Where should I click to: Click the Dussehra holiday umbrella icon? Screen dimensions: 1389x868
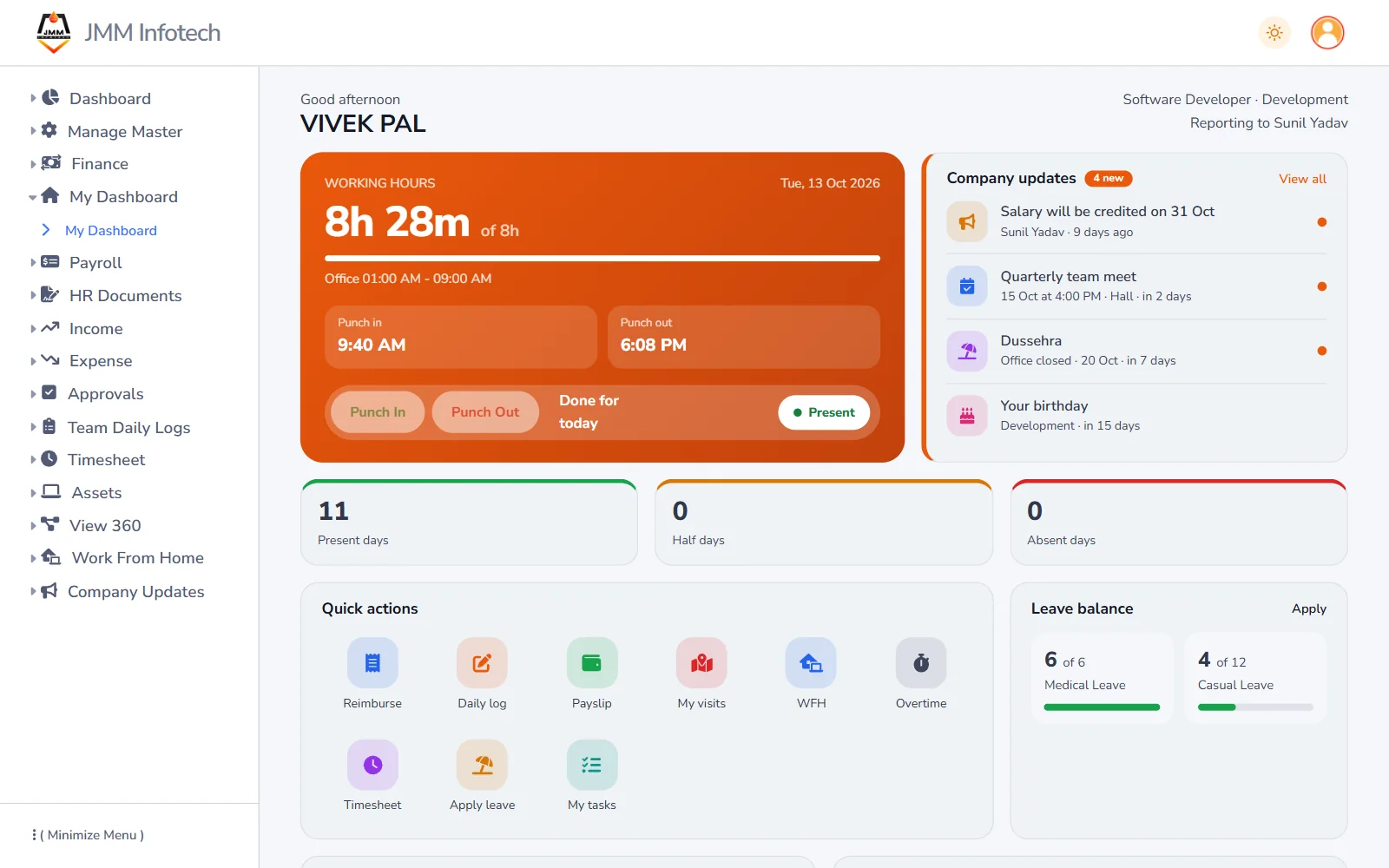click(x=967, y=351)
